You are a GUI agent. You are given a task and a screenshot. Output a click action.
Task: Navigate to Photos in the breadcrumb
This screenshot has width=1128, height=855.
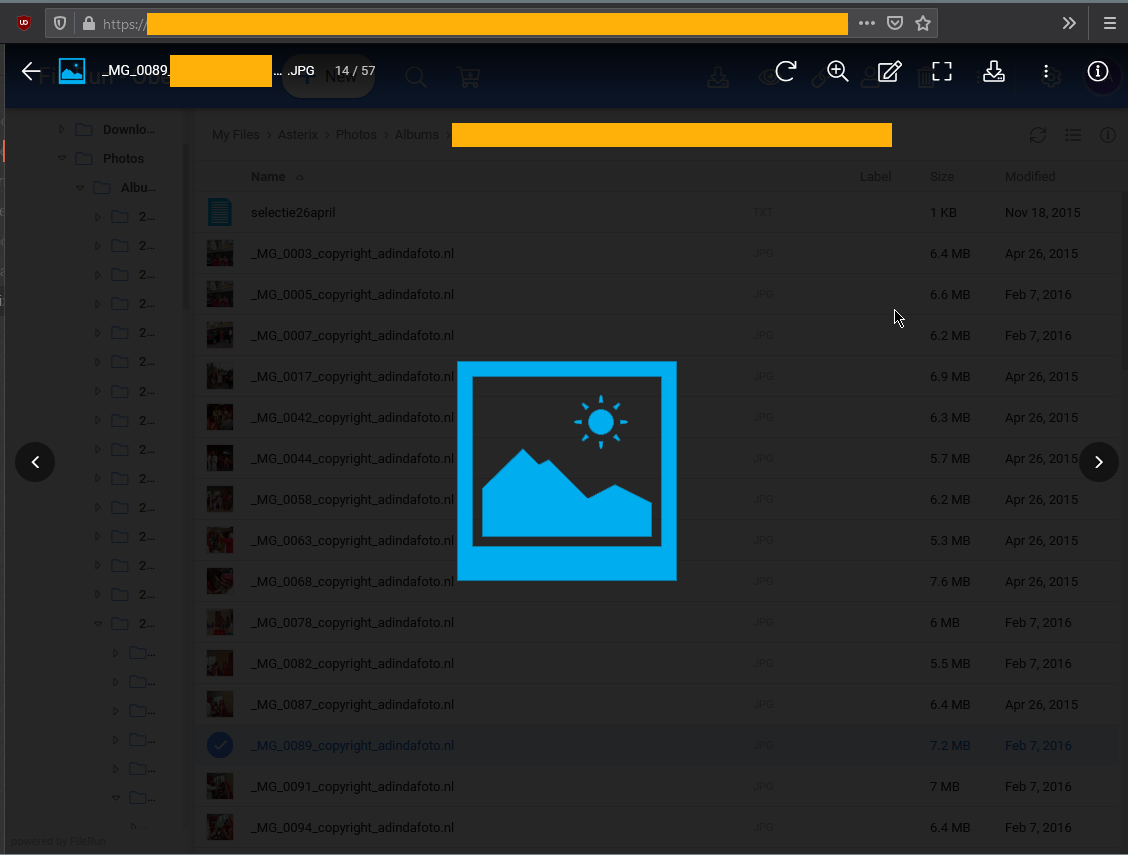(x=356, y=135)
